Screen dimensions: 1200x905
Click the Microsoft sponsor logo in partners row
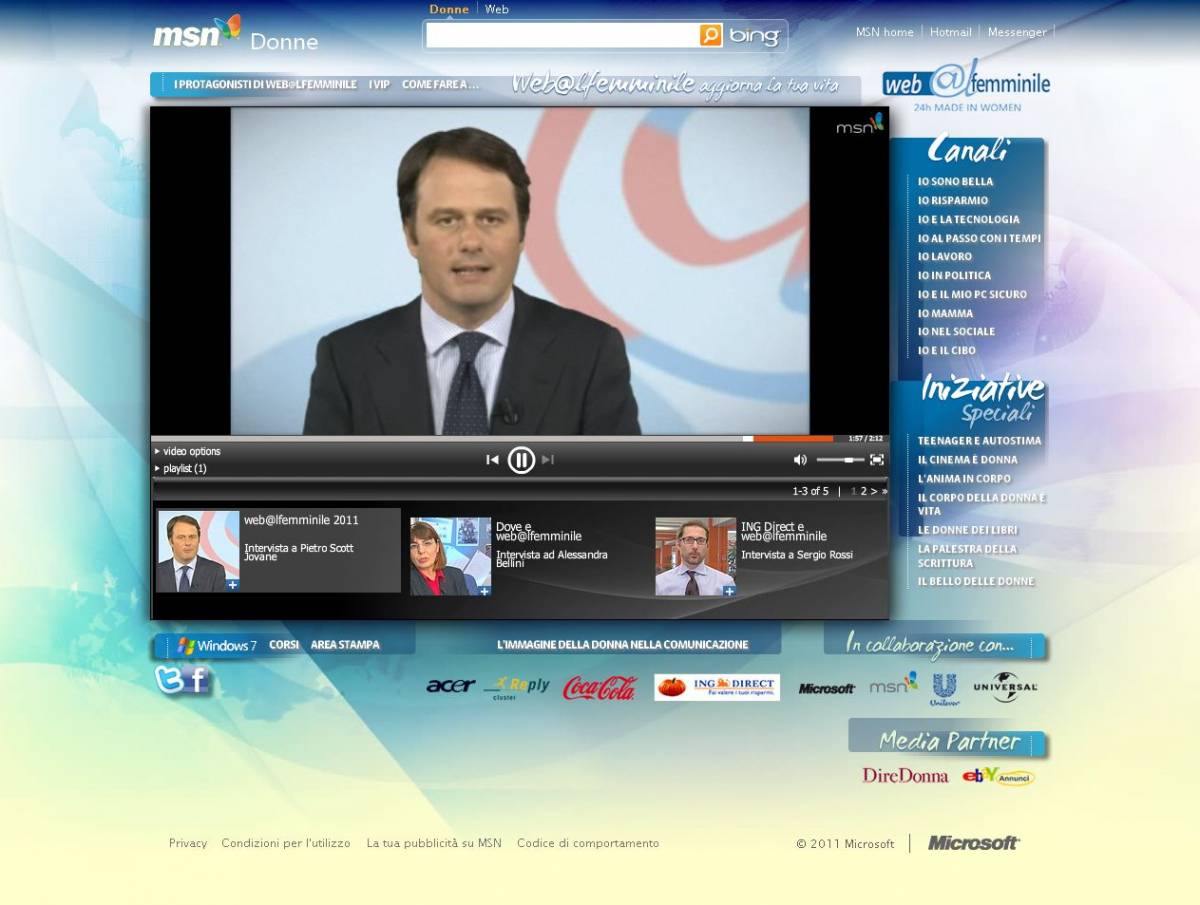(827, 688)
